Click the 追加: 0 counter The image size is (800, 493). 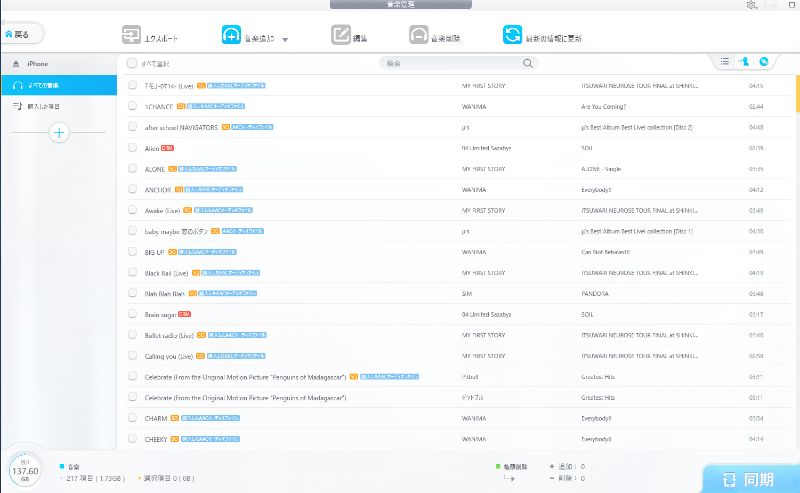pyautogui.click(x=567, y=466)
